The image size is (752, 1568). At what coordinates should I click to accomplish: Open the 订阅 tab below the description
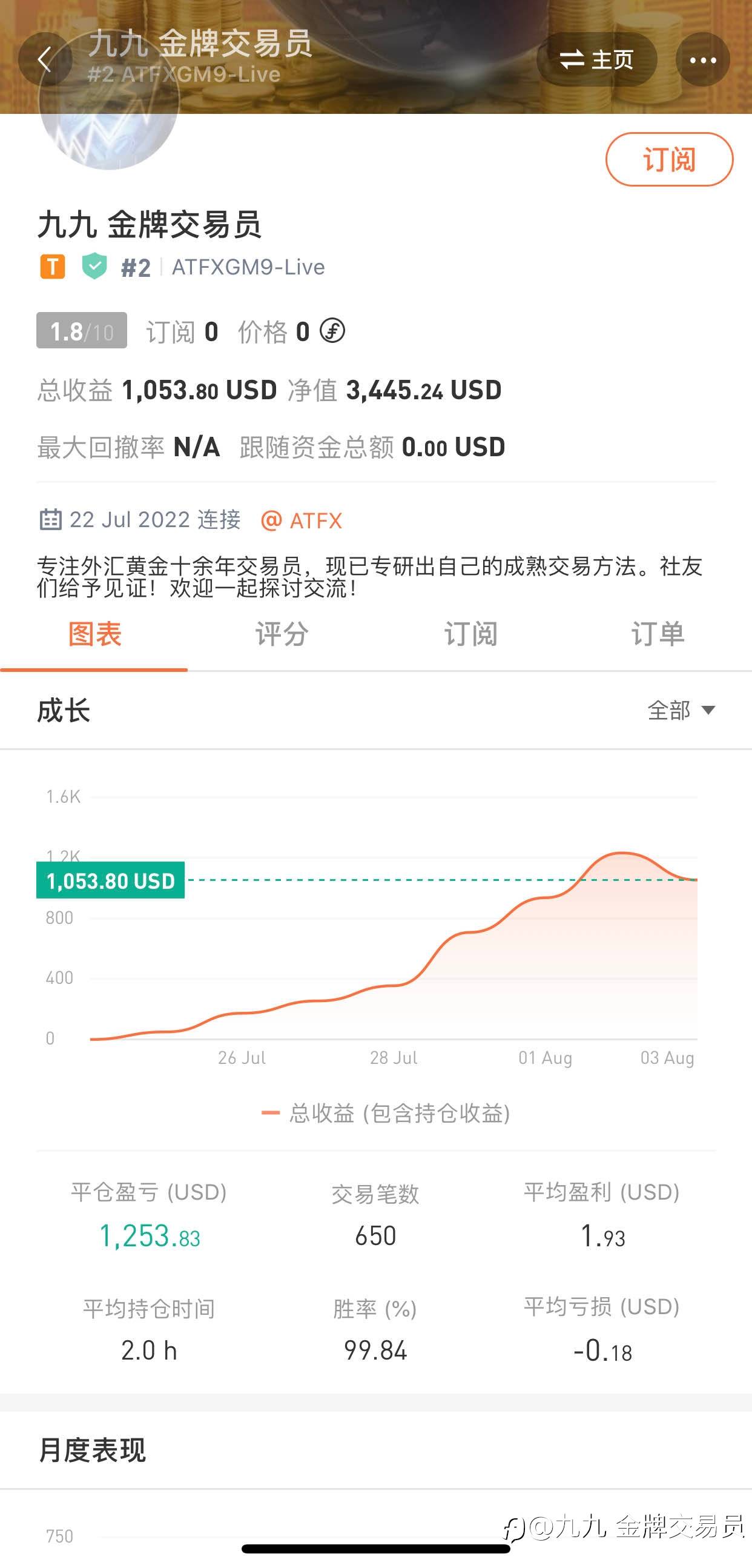pyautogui.click(x=470, y=634)
